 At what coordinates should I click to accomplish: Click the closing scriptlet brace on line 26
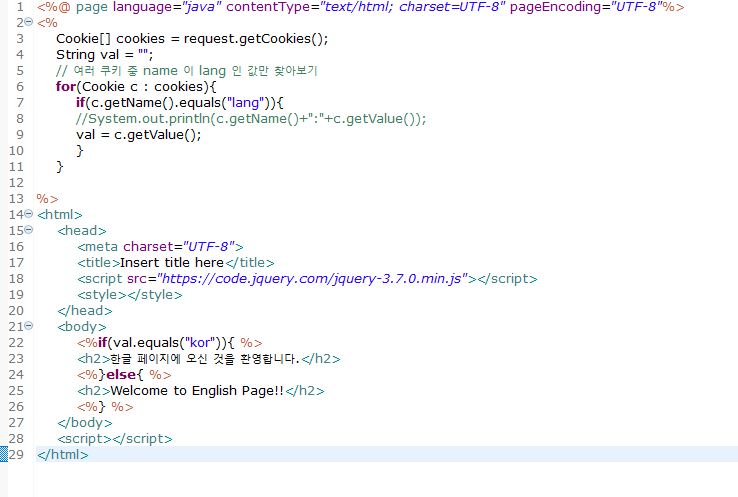pyautogui.click(x=101, y=407)
